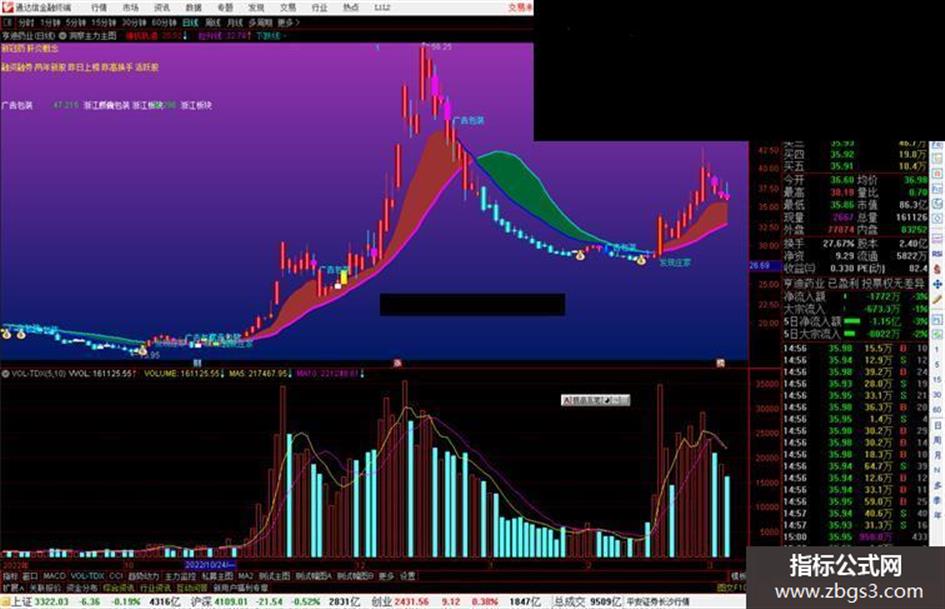Select 周 period button in right sidebar
The image size is (945, 609).
[938, 441]
